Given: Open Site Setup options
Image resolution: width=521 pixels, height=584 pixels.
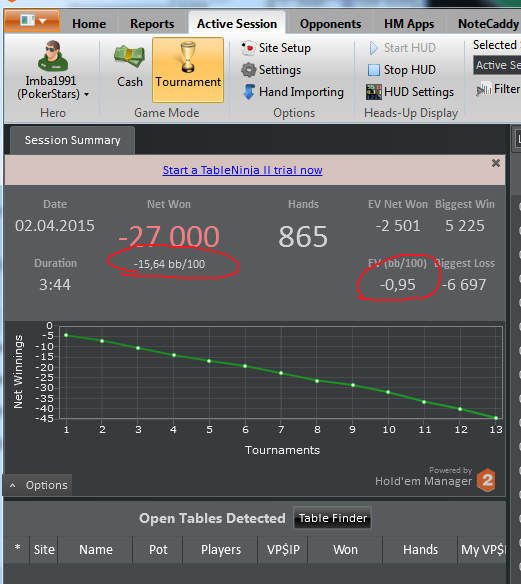Looking at the screenshot, I should [276, 48].
